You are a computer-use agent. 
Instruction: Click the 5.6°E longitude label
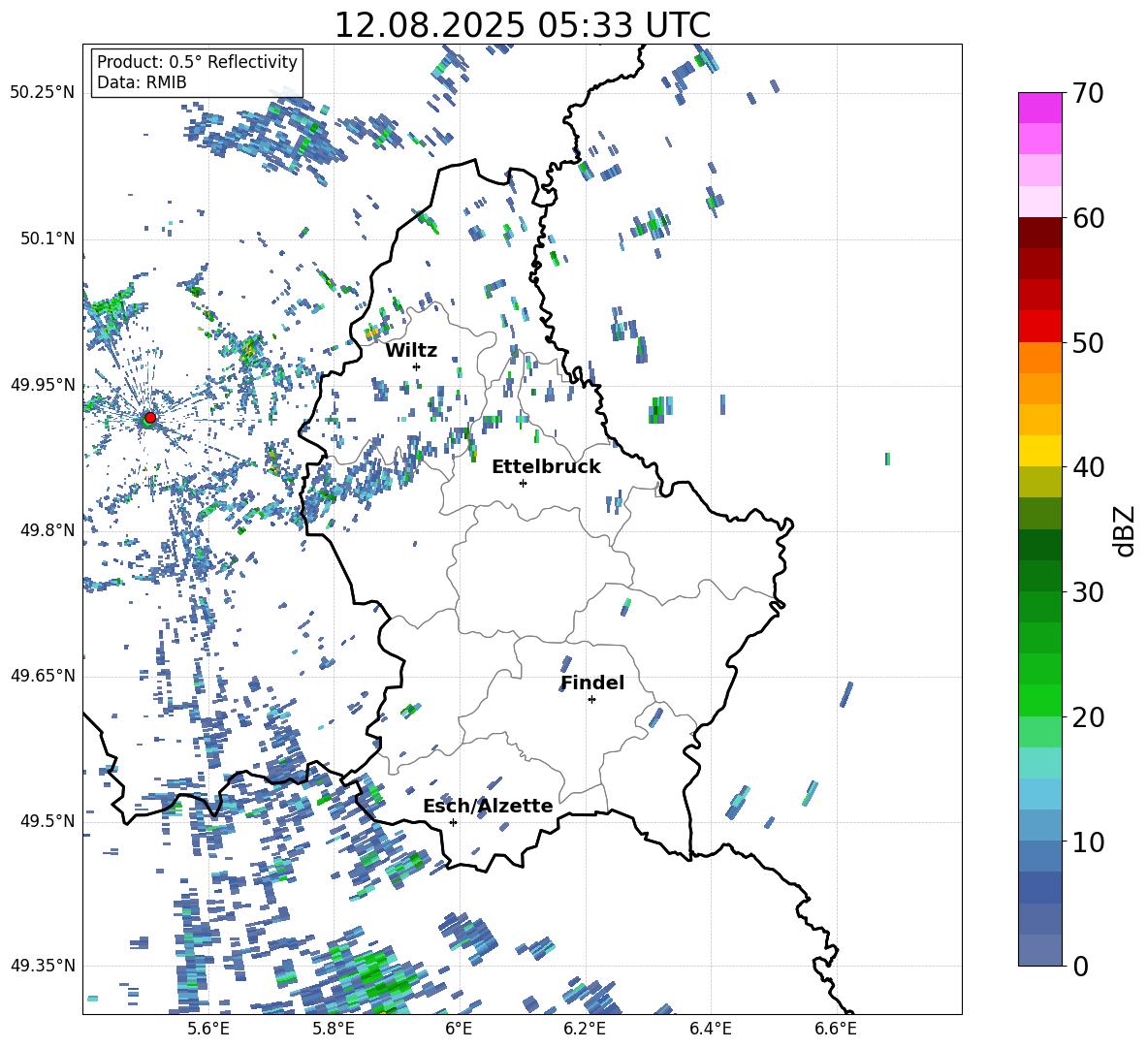pyautogui.click(x=208, y=1029)
